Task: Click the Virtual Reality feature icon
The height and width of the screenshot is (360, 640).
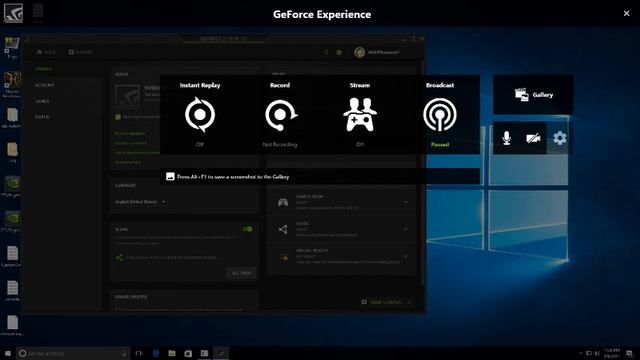Action: [x=283, y=257]
